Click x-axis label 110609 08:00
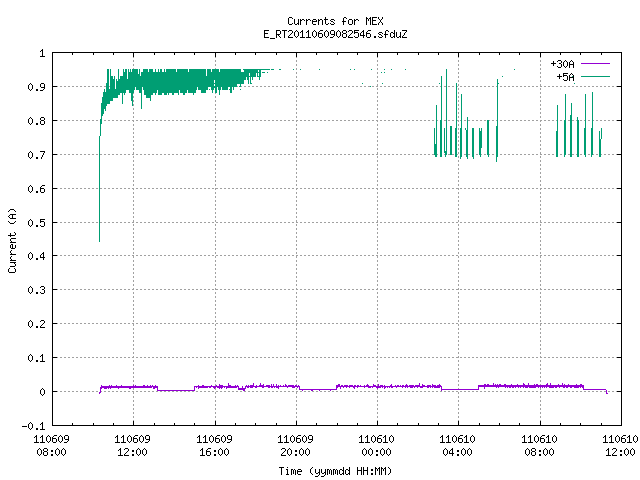The image size is (640, 480). coord(51,446)
